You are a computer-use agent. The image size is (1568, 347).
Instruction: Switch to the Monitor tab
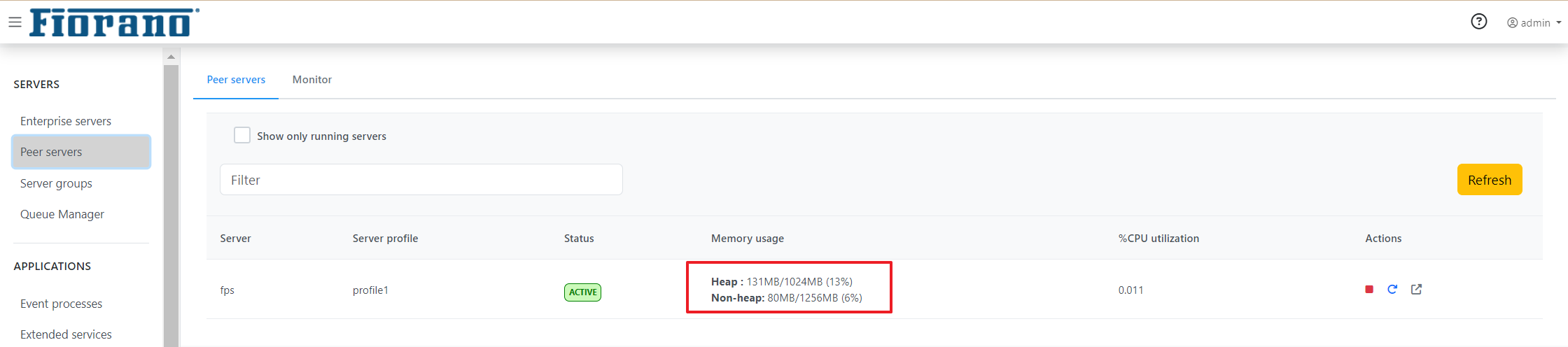[x=312, y=80]
